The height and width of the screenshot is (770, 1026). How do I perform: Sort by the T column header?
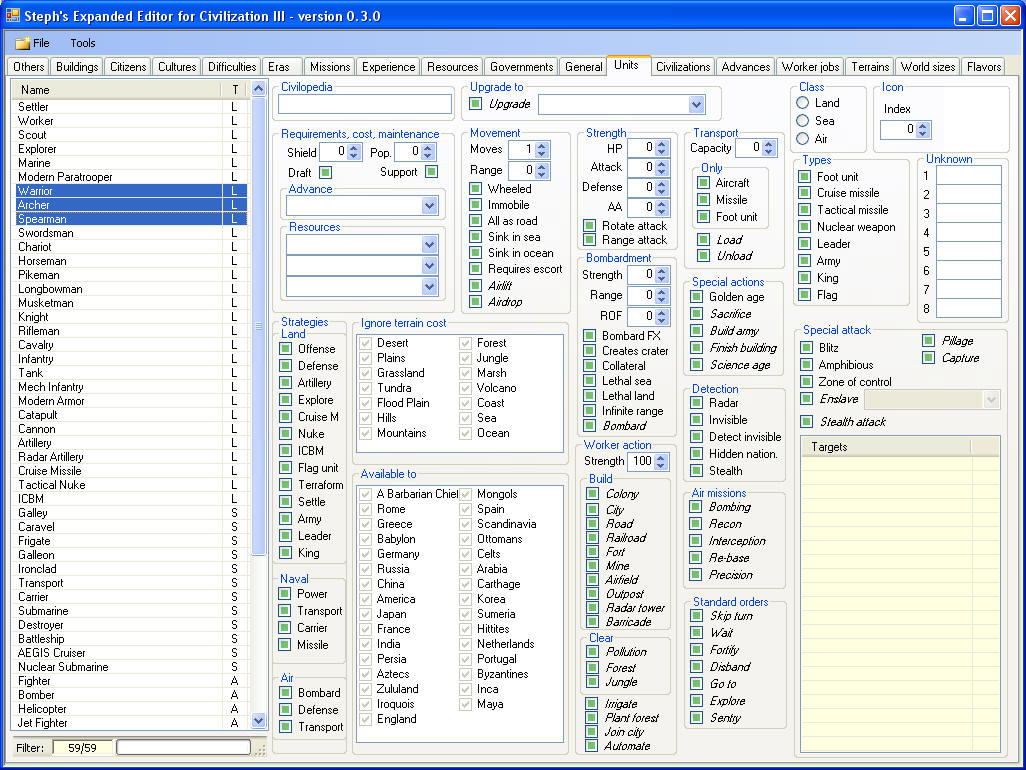click(235, 90)
